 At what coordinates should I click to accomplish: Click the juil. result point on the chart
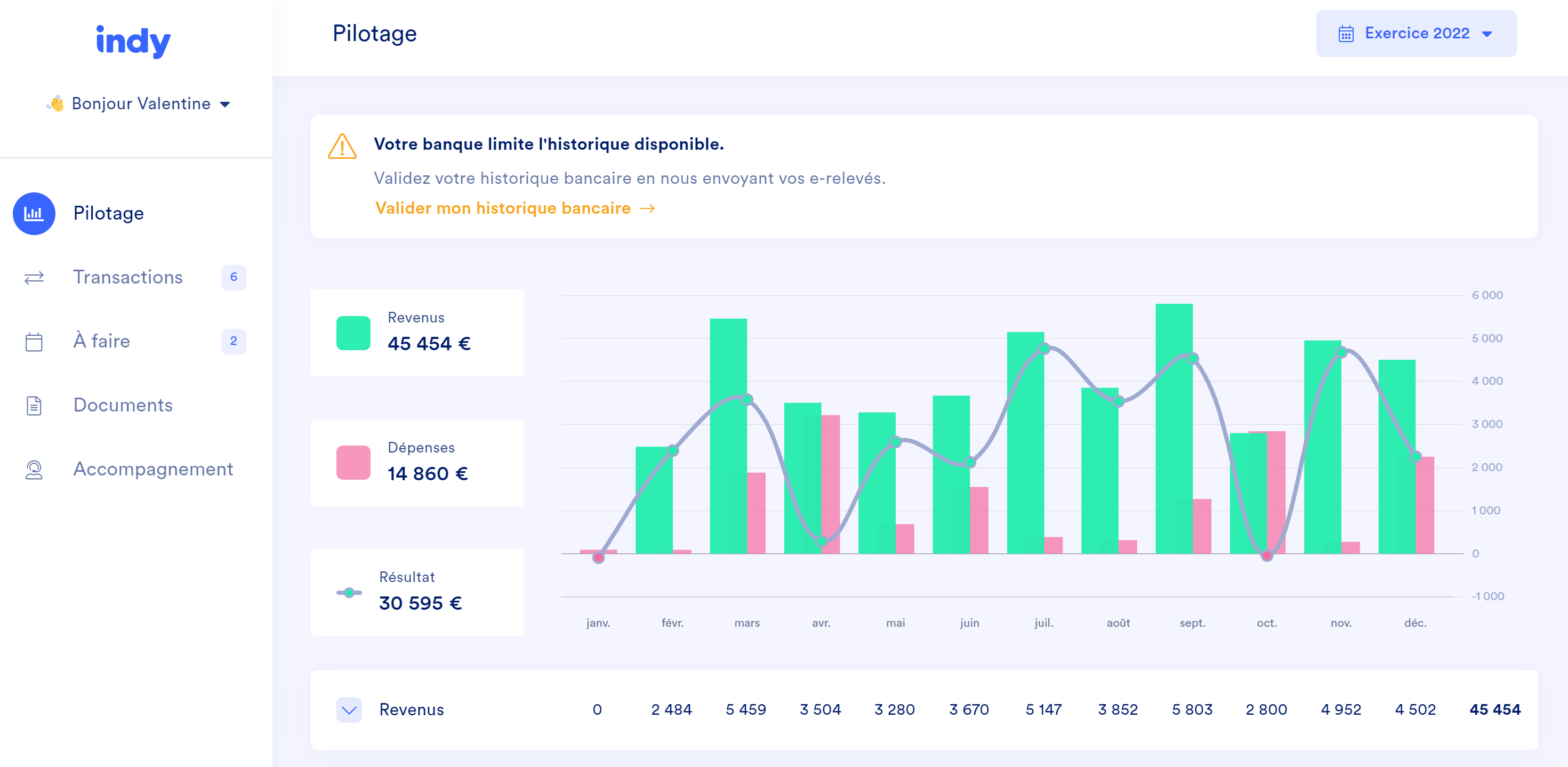pyautogui.click(x=1044, y=349)
